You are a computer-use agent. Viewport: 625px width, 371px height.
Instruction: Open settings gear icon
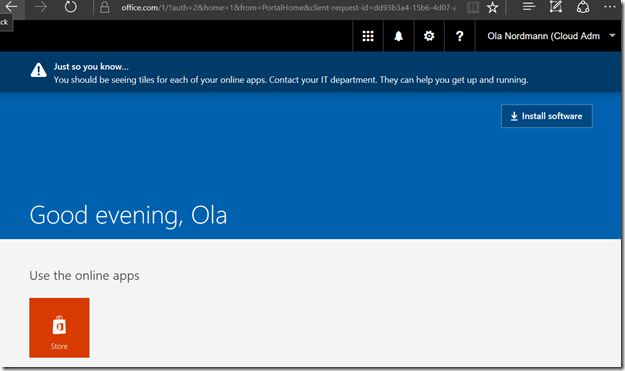point(429,36)
